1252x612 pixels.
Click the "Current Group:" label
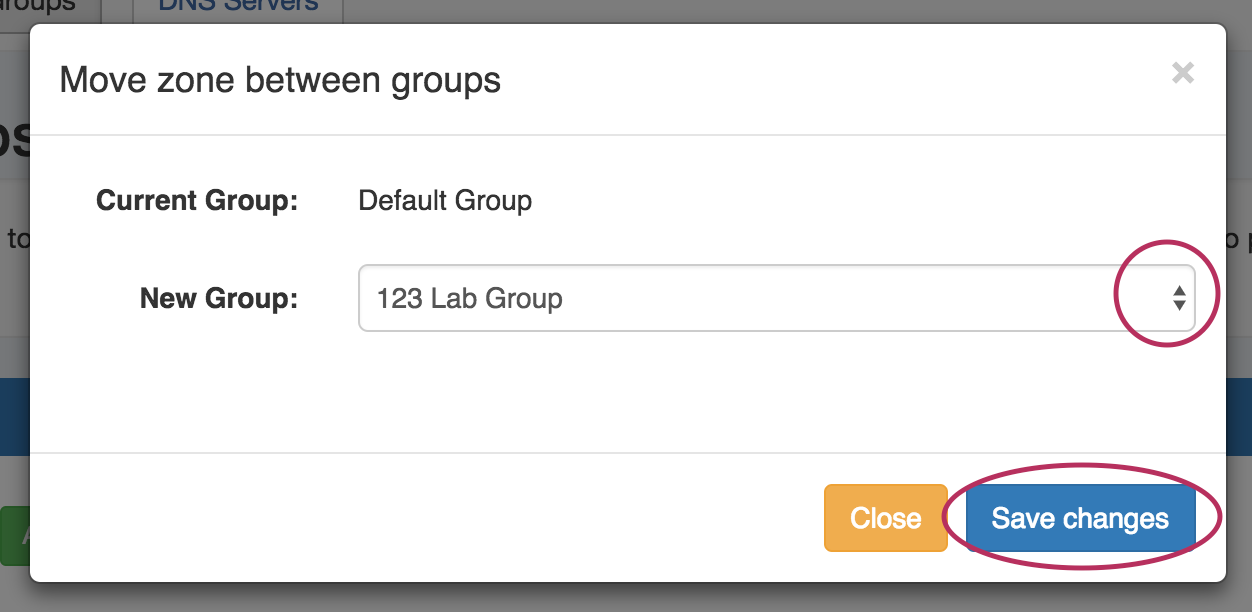197,201
